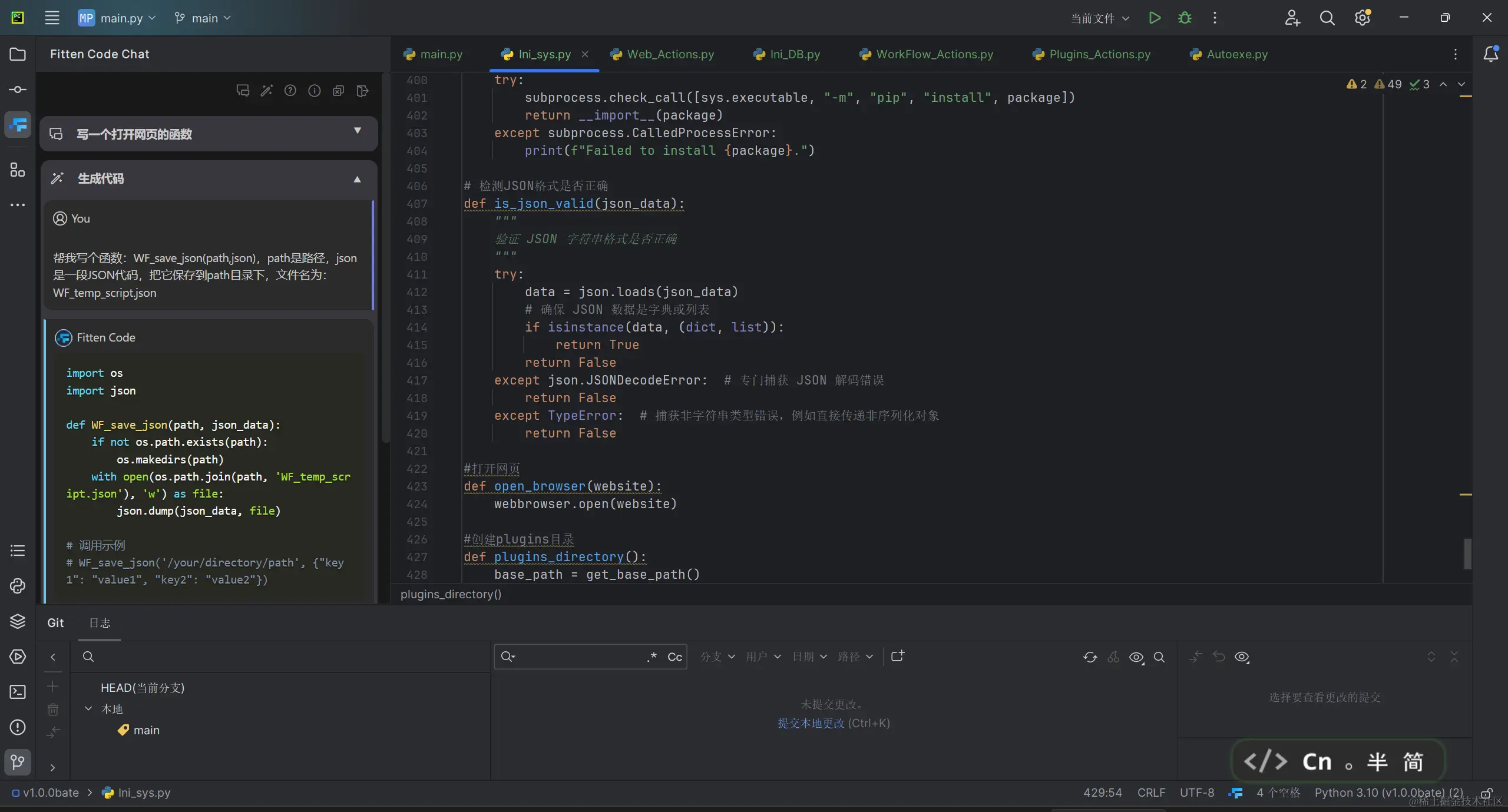The height and width of the screenshot is (812, 1508).
Task: Expand the 写一个打开网页的函数 chat item
Action: click(357, 131)
